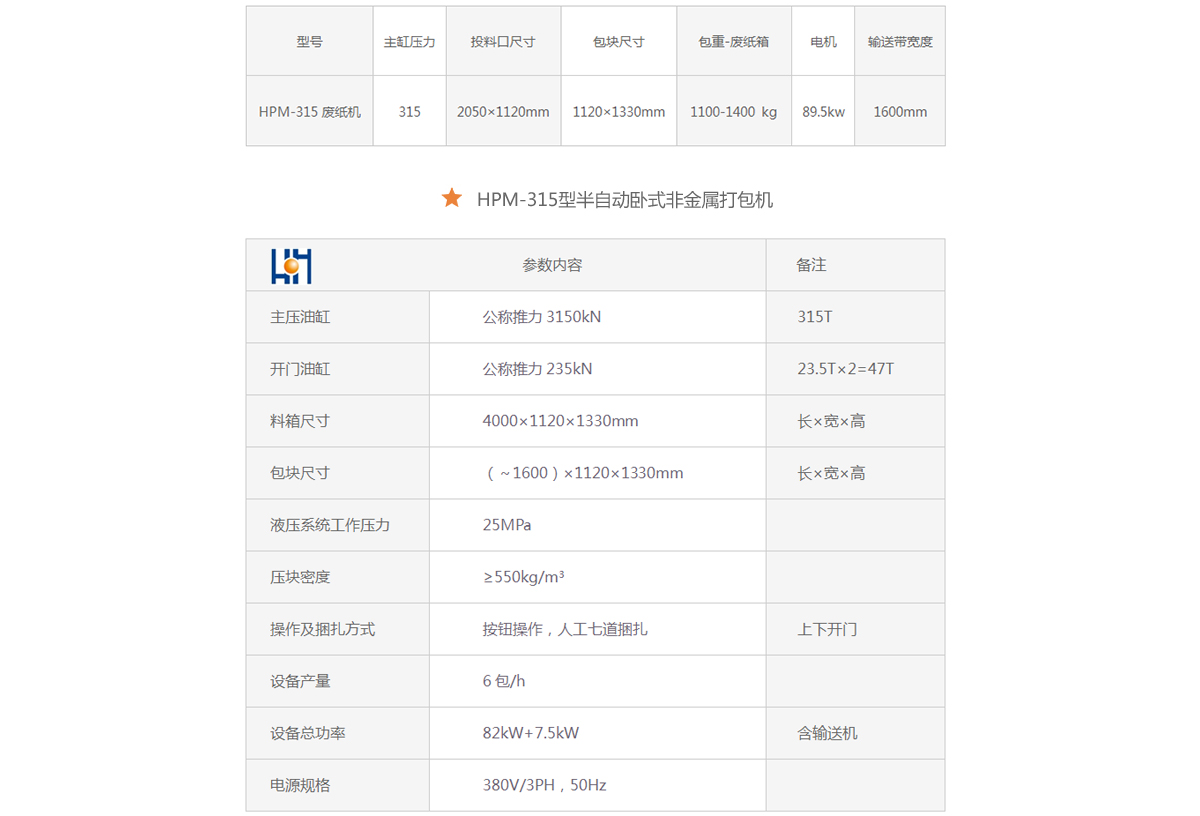1200x816 pixels.
Task: Click the 备注 header cell
Action: coord(811,265)
